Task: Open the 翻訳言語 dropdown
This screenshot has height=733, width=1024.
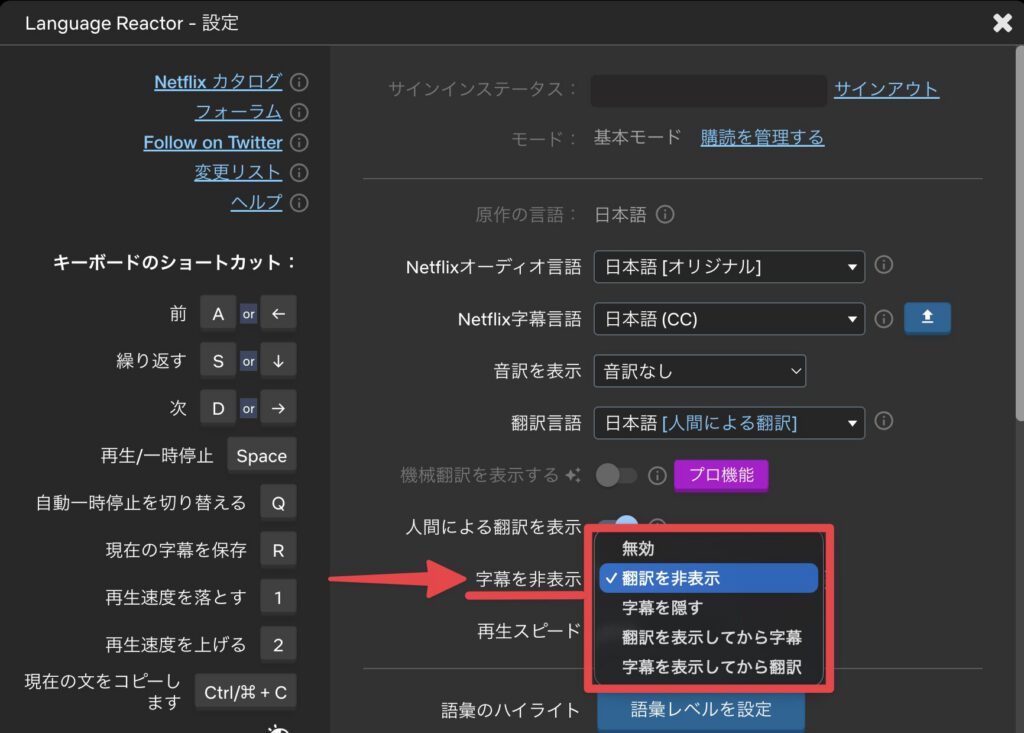Action: click(x=728, y=422)
